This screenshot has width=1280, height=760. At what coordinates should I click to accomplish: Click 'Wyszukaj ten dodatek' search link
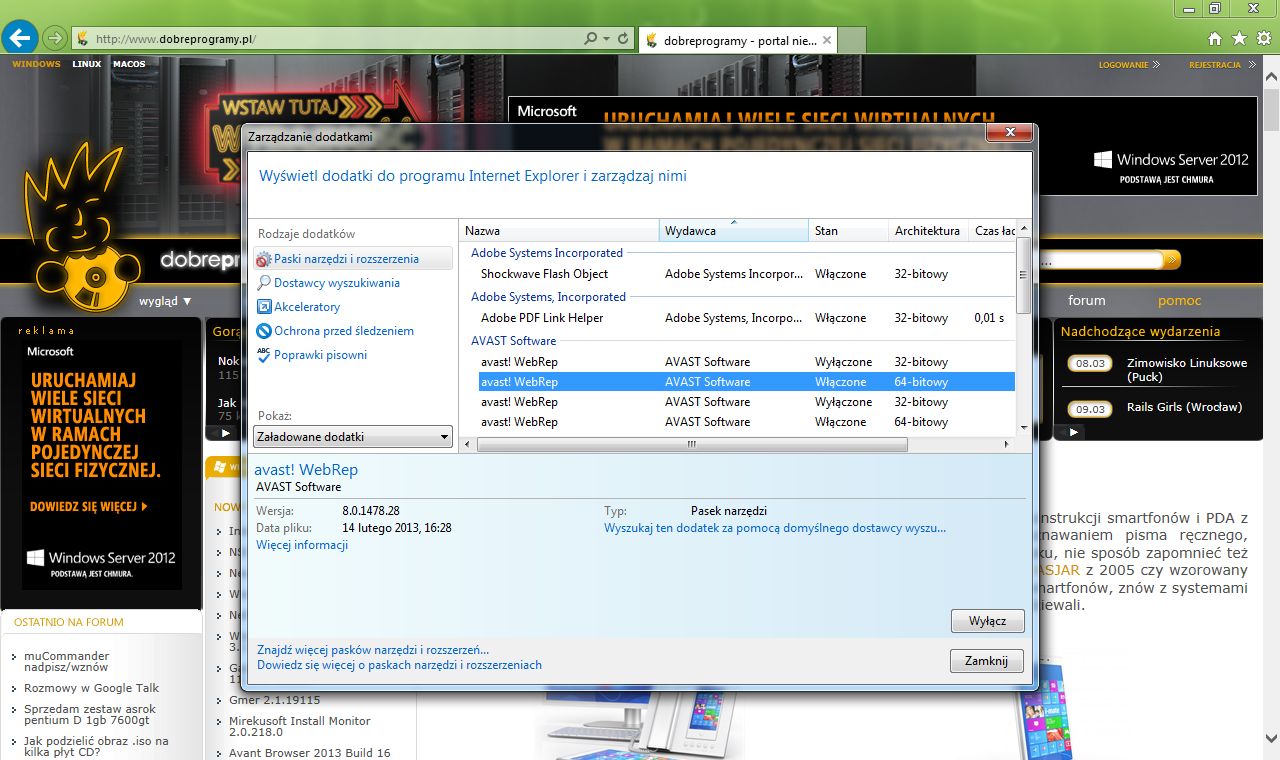pos(775,528)
